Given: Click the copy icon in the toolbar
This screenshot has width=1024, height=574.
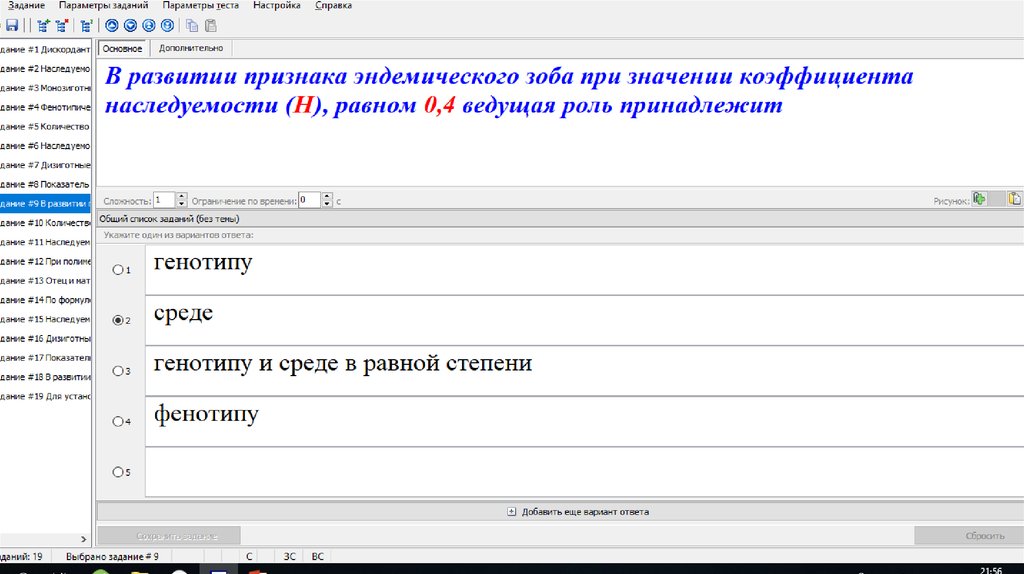Looking at the screenshot, I should (192, 25).
